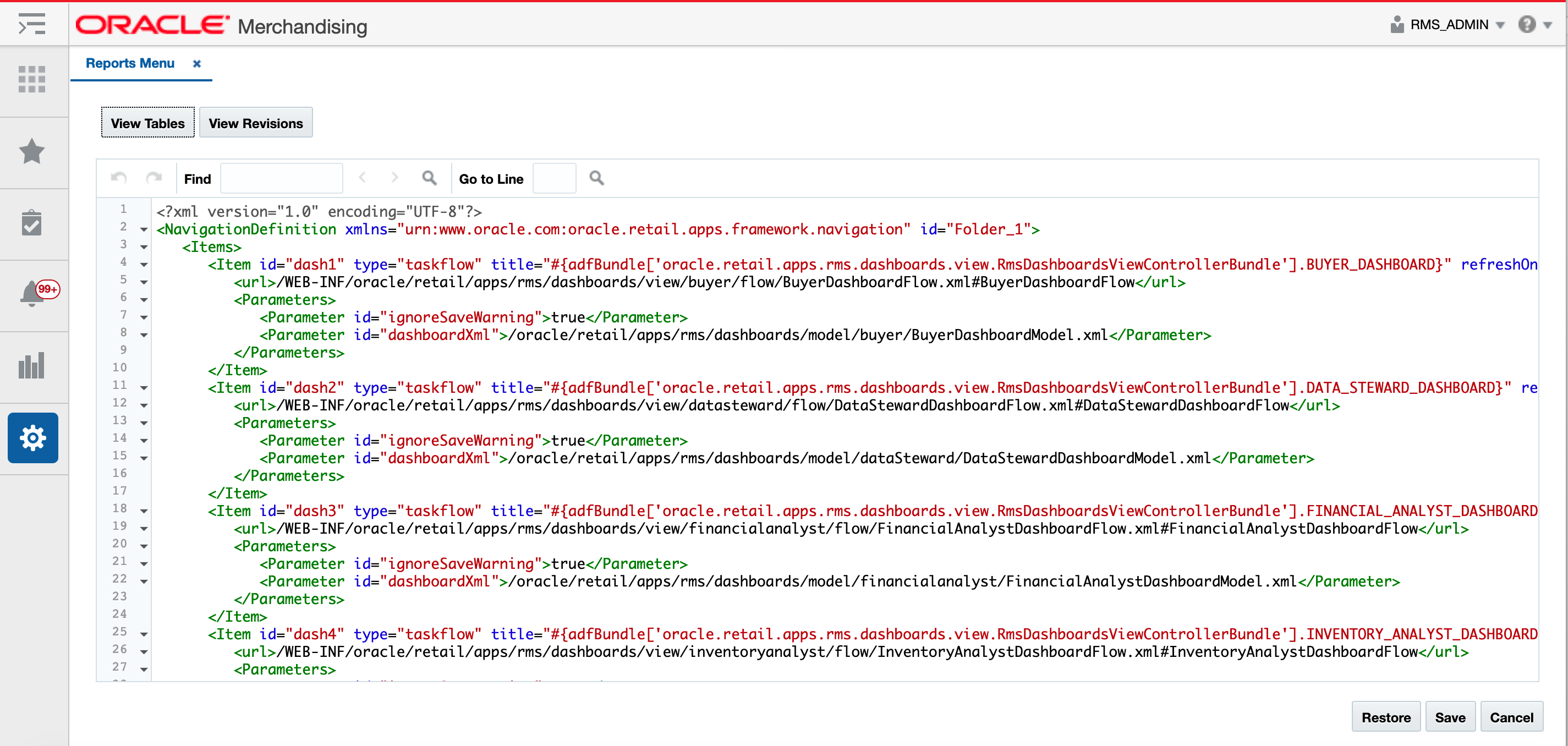1568x746 pixels.
Task: Click the second search icon near Go to Line
Action: coord(597,179)
